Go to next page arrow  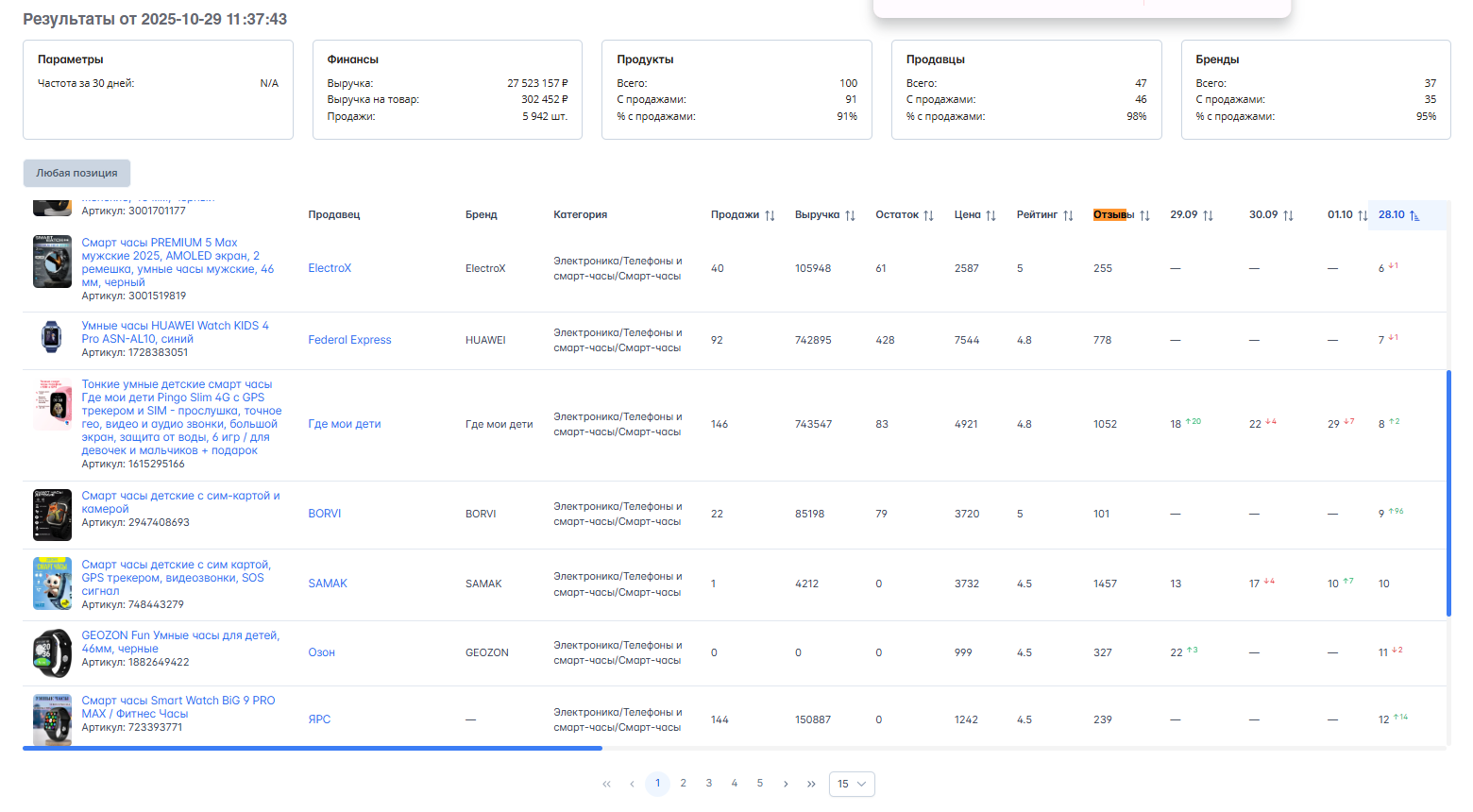tap(786, 784)
